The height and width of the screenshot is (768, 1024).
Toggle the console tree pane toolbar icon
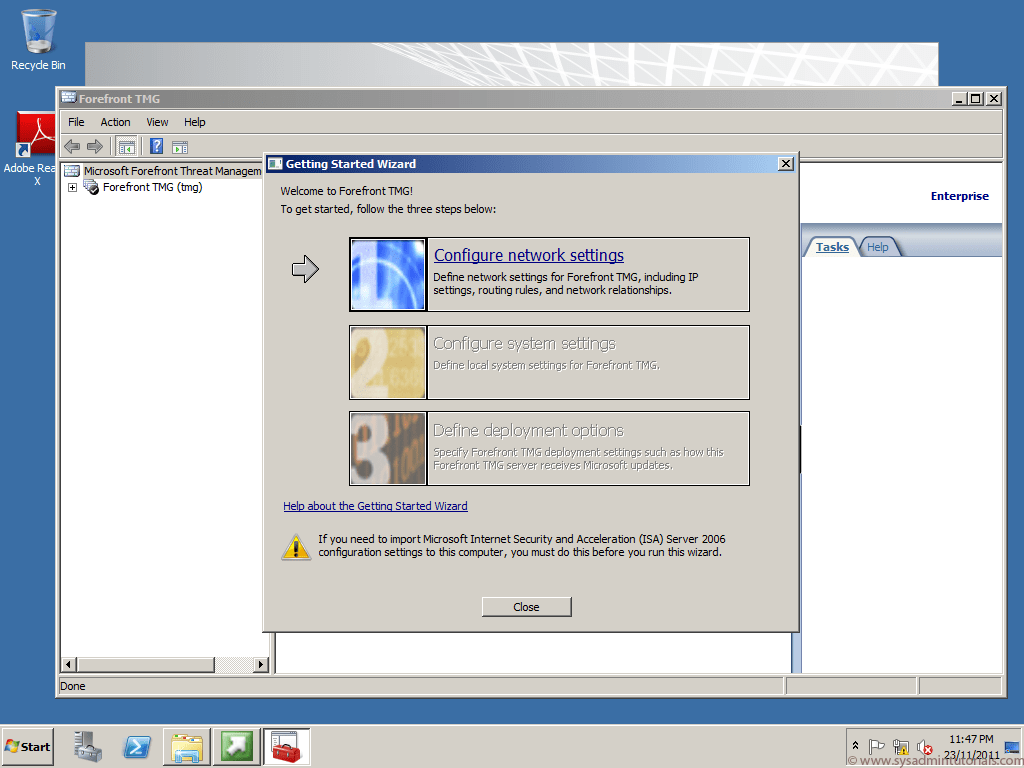pyautogui.click(x=127, y=146)
